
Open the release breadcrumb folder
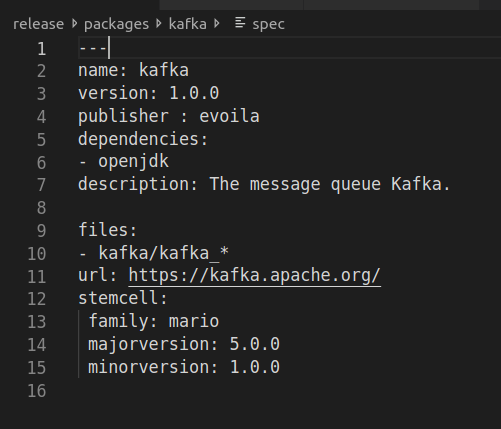click(x=38, y=24)
